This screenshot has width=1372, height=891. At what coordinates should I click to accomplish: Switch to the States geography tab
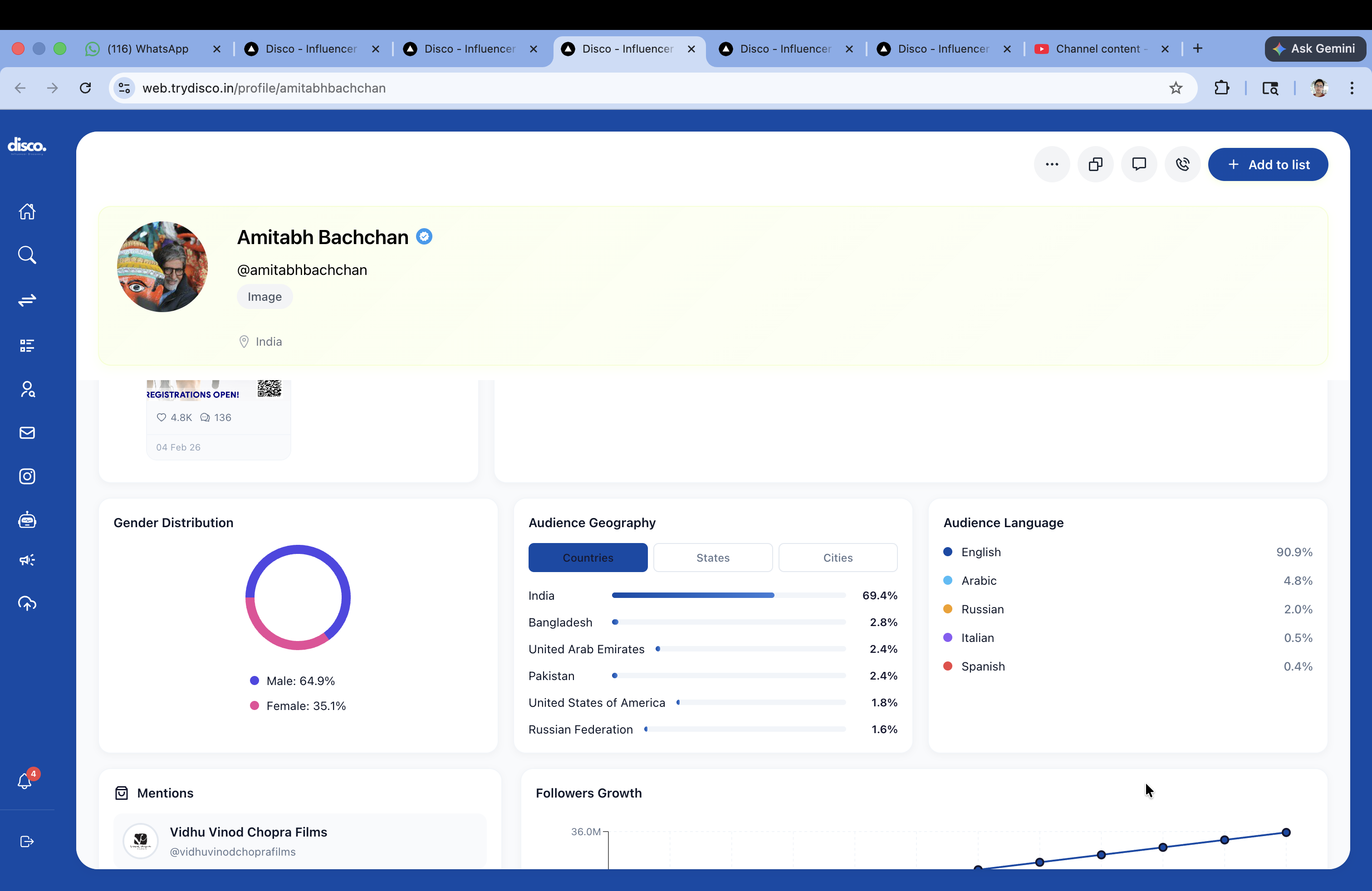click(712, 557)
